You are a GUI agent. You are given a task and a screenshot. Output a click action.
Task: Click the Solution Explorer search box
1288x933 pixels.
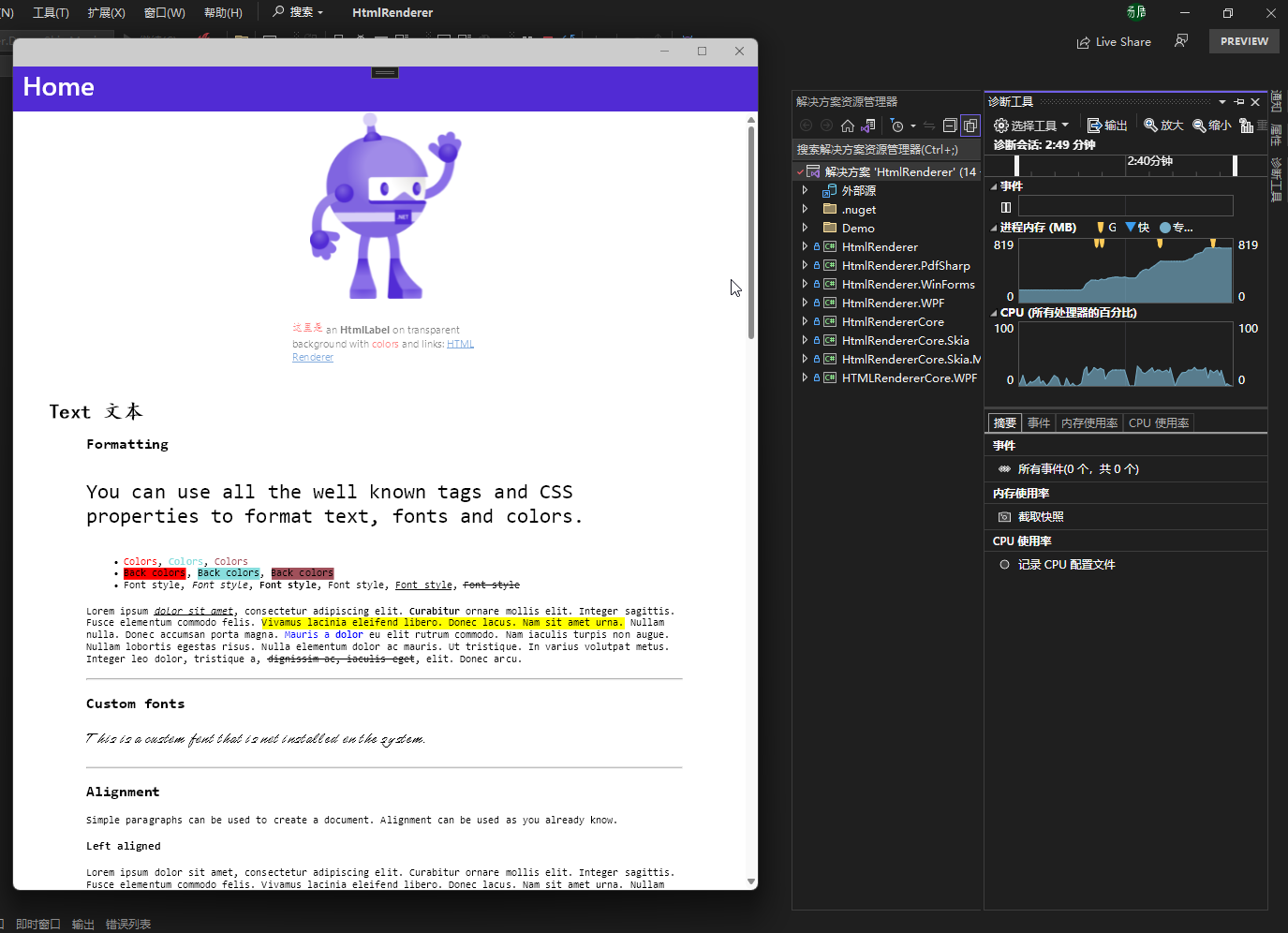886,150
